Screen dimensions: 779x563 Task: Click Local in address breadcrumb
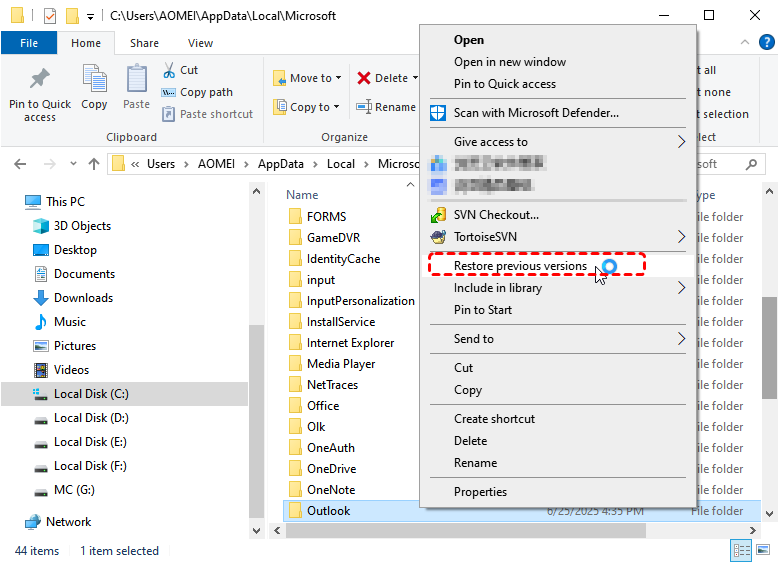click(340, 164)
